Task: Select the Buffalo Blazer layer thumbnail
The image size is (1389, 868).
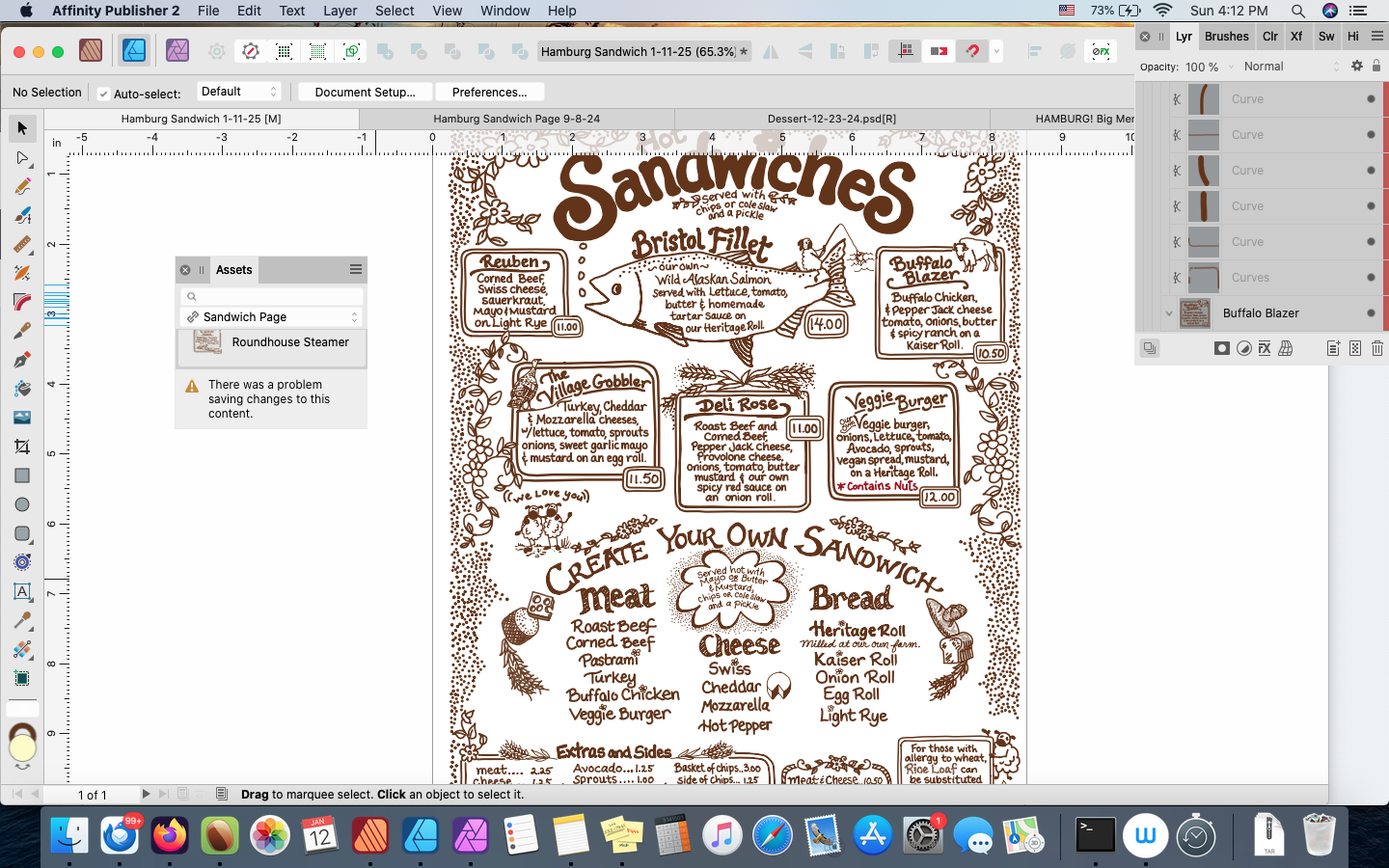Action: (1195, 313)
